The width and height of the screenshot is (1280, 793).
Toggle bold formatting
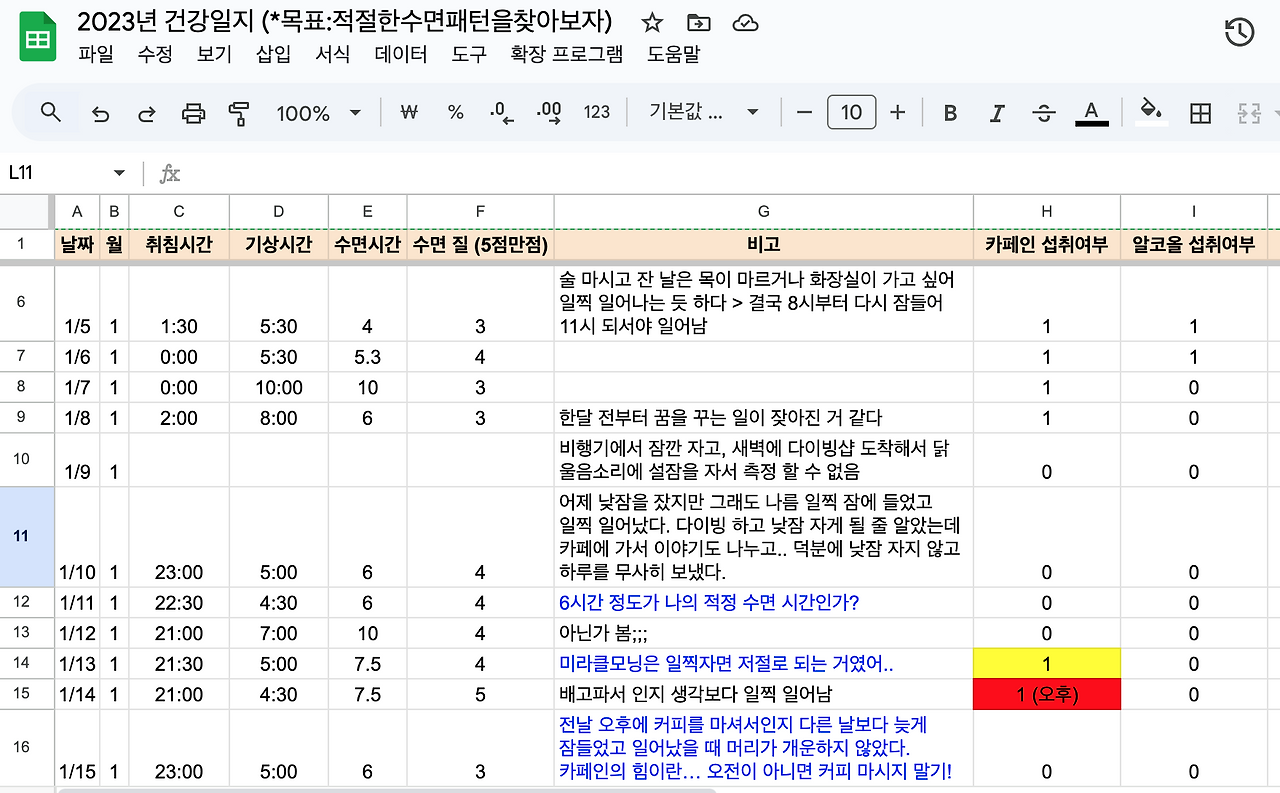click(x=948, y=112)
